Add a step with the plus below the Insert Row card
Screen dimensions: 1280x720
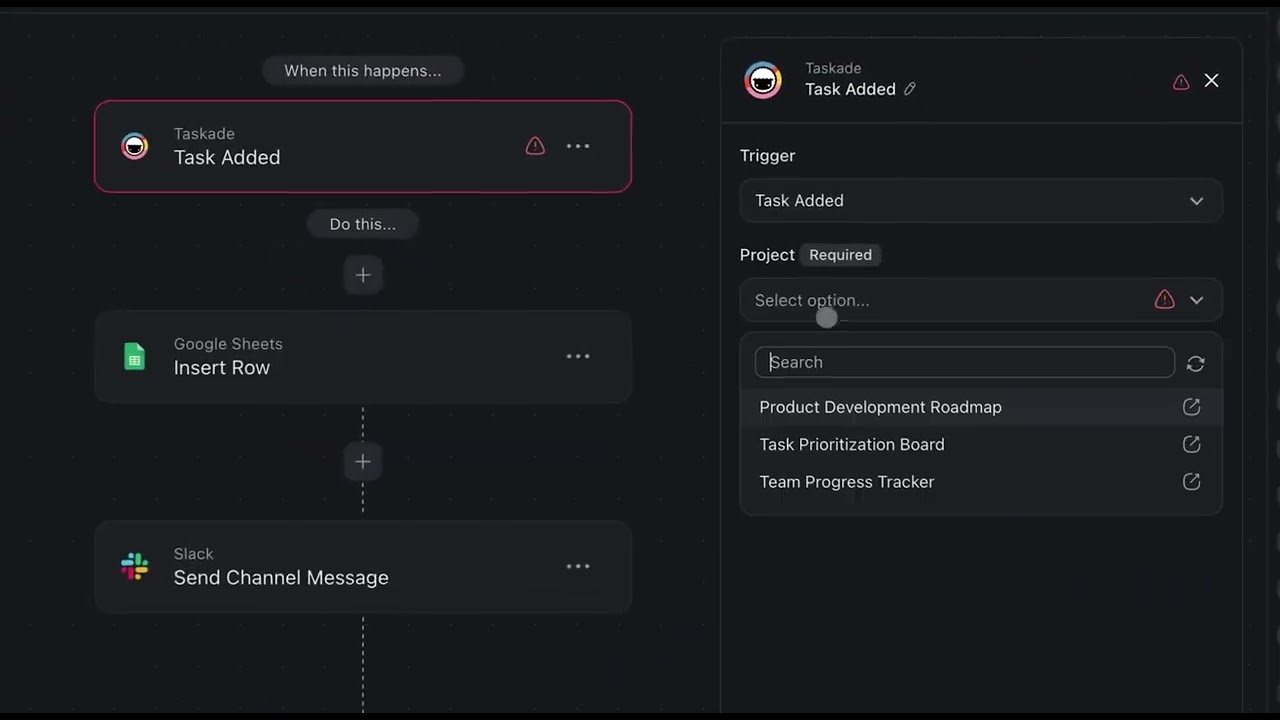click(363, 461)
